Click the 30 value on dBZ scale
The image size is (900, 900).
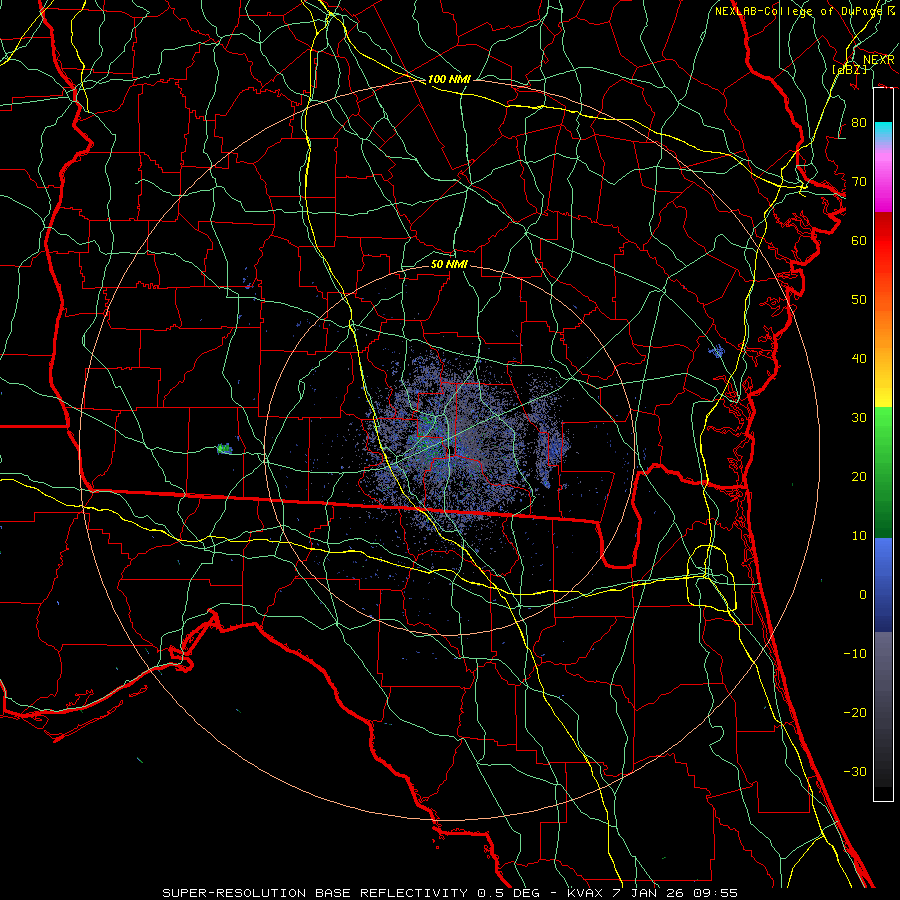click(859, 418)
